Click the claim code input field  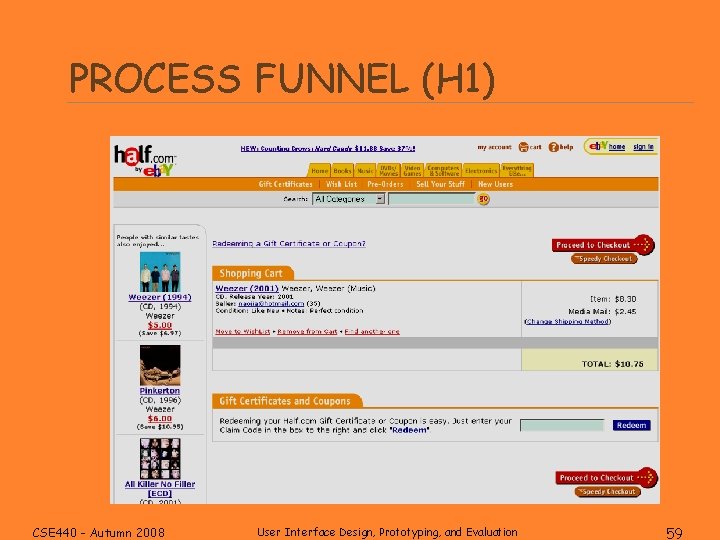click(x=562, y=425)
